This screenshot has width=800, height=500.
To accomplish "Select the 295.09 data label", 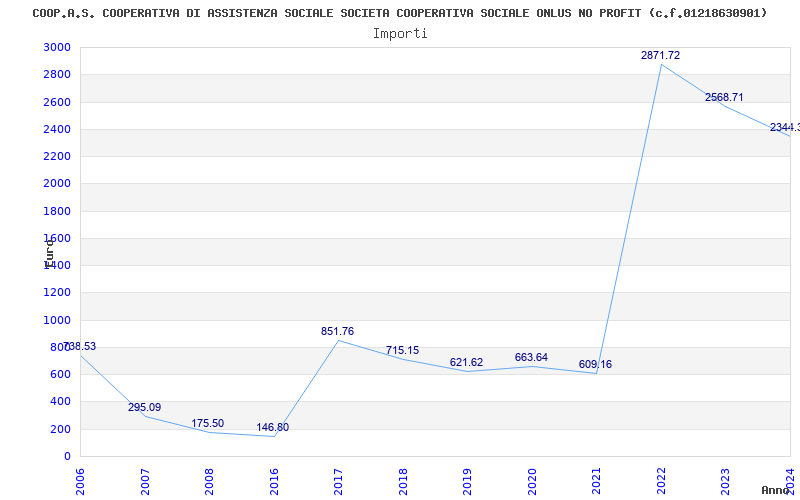I will coord(144,408).
